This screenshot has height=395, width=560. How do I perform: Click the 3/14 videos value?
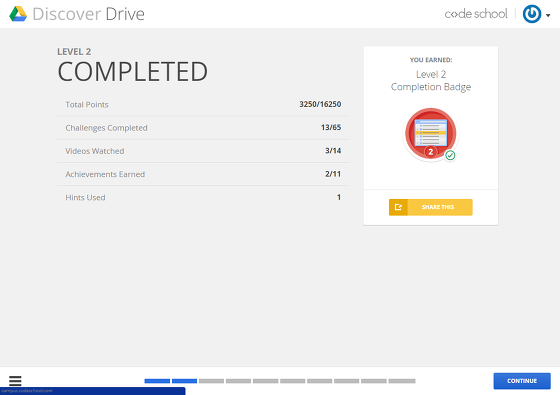333,151
